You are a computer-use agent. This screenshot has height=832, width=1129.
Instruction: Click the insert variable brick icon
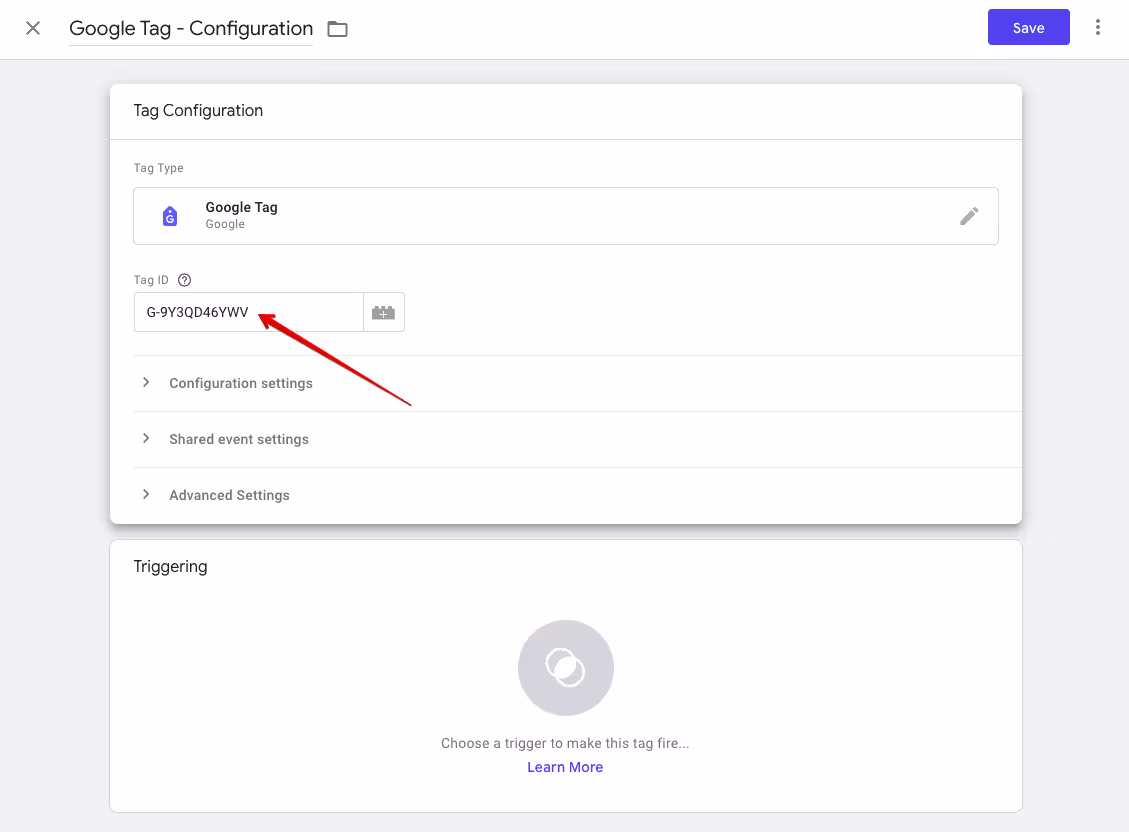383,312
